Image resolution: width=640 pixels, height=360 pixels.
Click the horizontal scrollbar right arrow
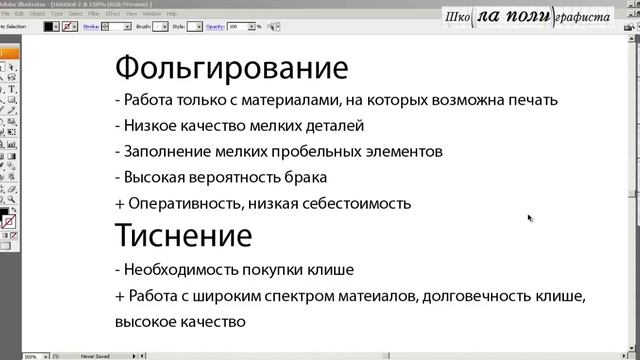(624, 356)
